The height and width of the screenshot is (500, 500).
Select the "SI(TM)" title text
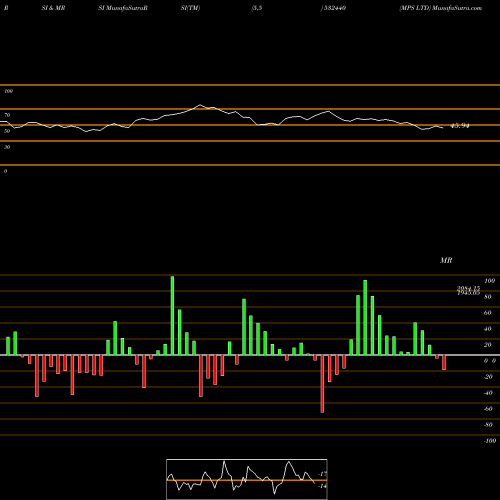190,8
